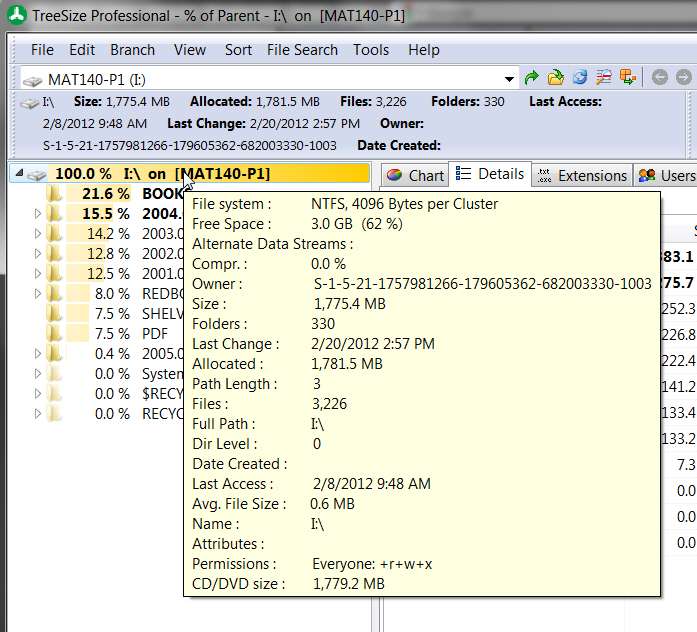Screen dimensions: 697x632
Task: Click the orange compare toolbar icon
Action: [x=628, y=78]
